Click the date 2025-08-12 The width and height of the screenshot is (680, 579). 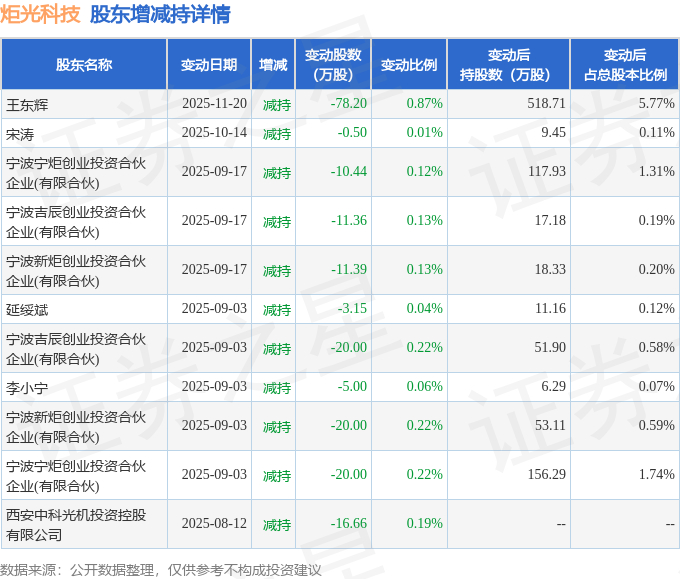pyautogui.click(x=214, y=523)
